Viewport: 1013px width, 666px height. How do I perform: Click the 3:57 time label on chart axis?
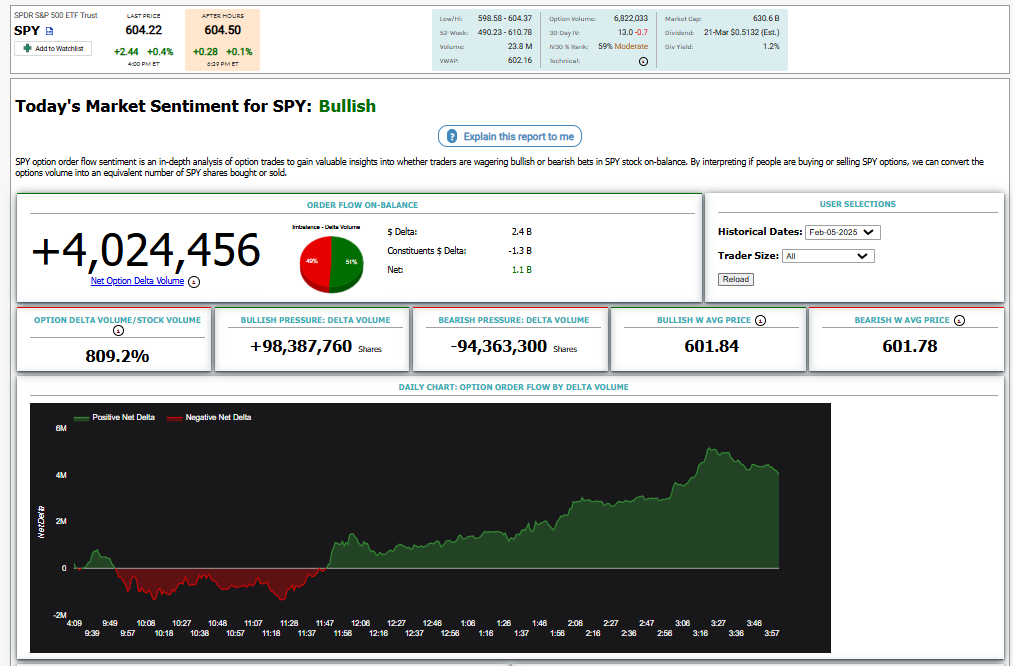[x=772, y=634]
